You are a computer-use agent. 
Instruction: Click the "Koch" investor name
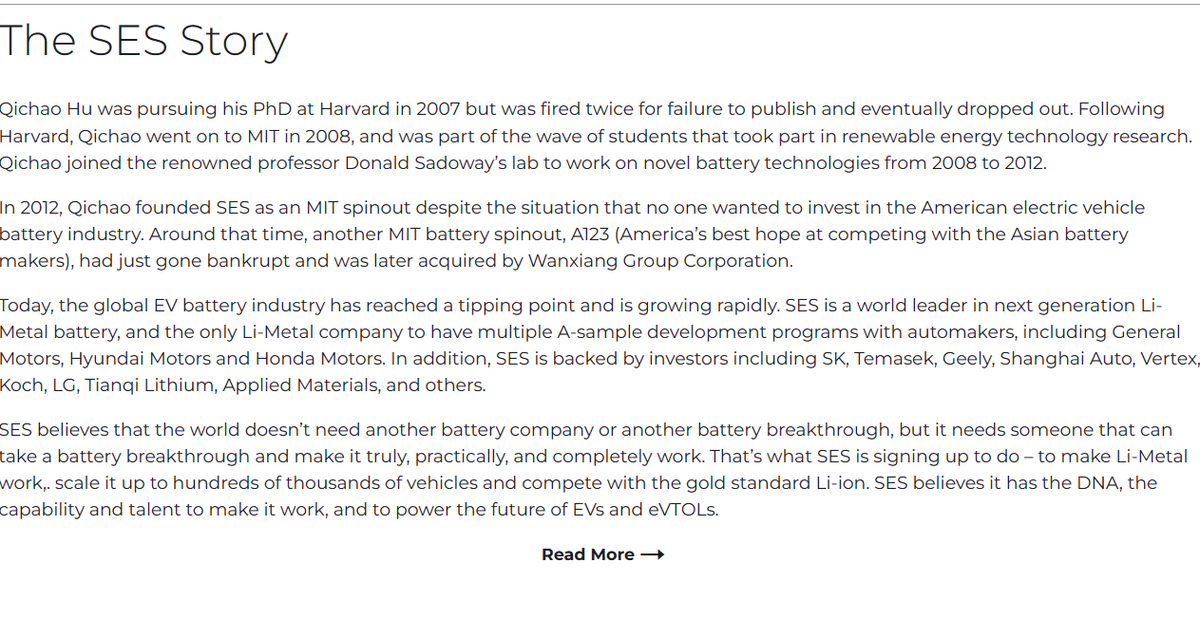pos(21,385)
